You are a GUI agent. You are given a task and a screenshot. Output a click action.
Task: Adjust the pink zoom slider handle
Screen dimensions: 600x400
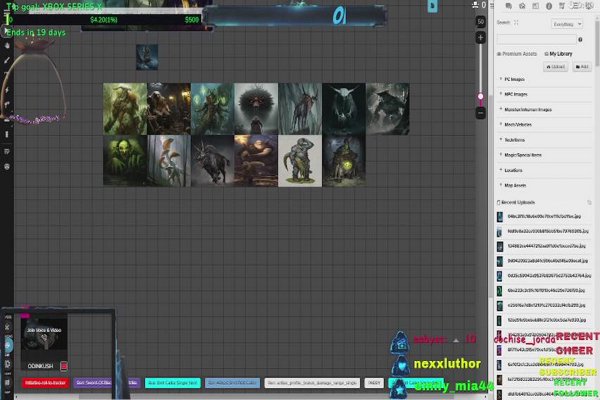pos(481,96)
